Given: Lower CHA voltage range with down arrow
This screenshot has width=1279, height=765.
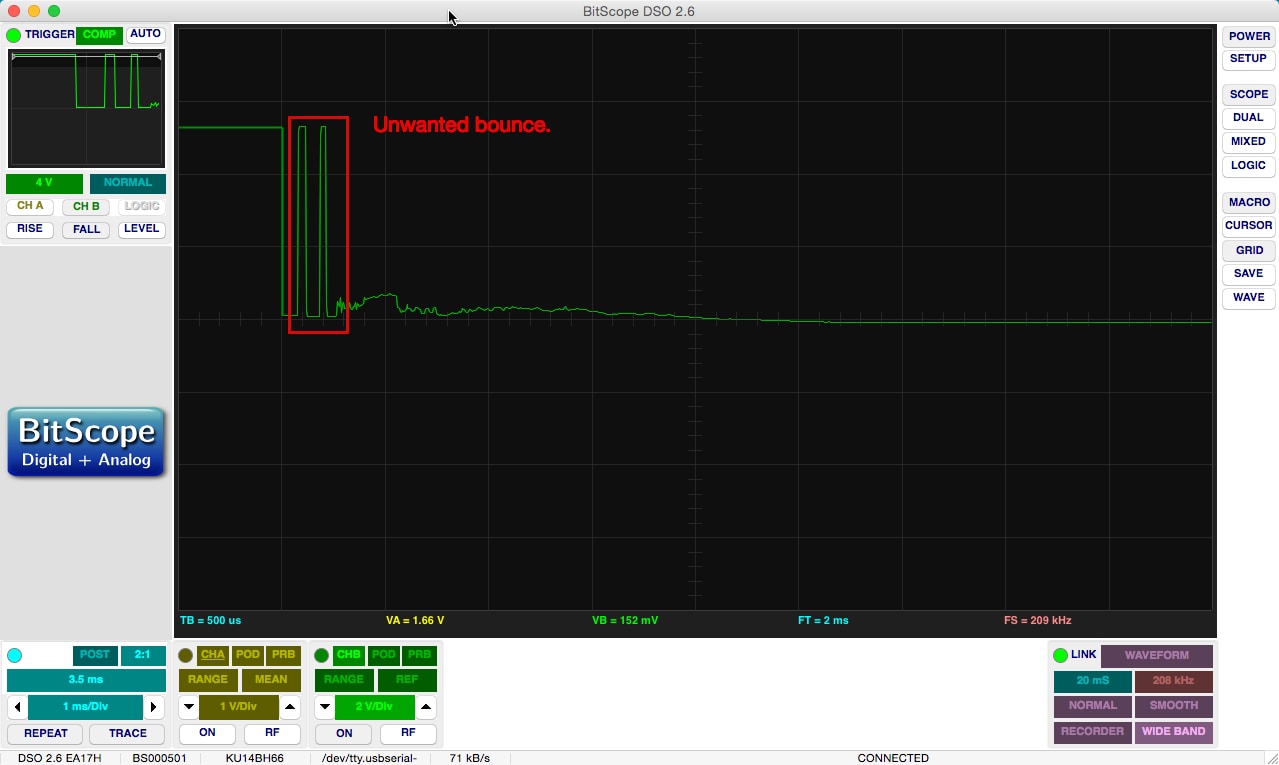Looking at the screenshot, I should pos(188,707).
